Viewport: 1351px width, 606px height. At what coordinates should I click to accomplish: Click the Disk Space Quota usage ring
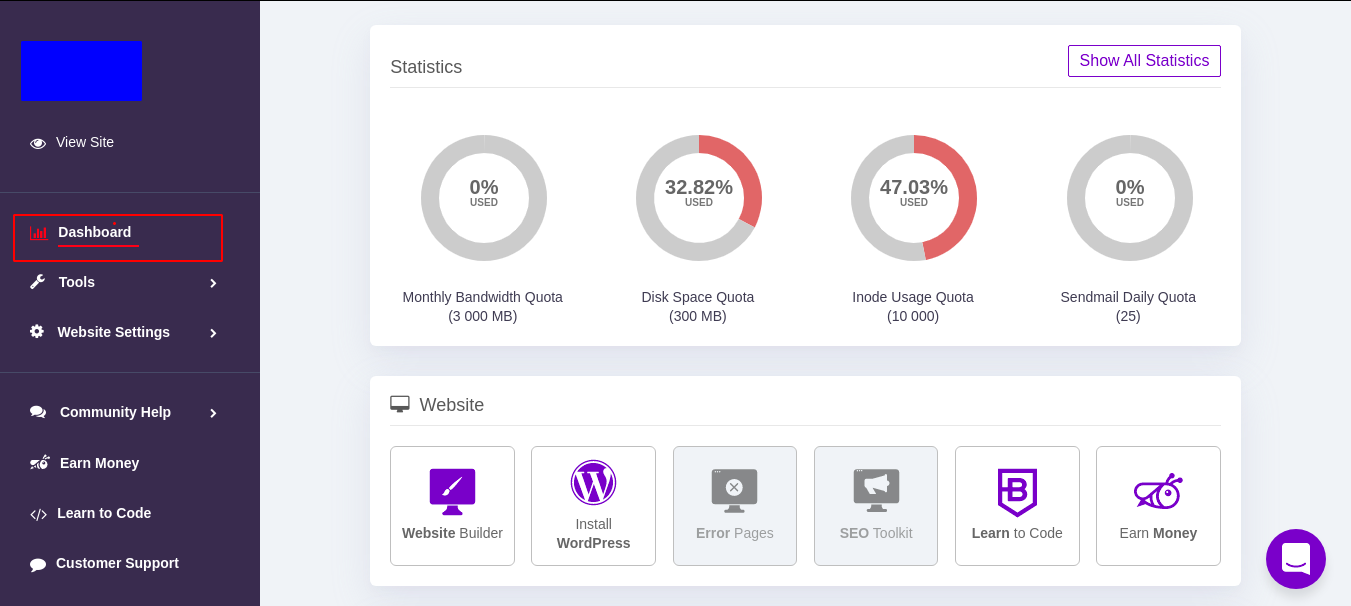click(x=698, y=198)
